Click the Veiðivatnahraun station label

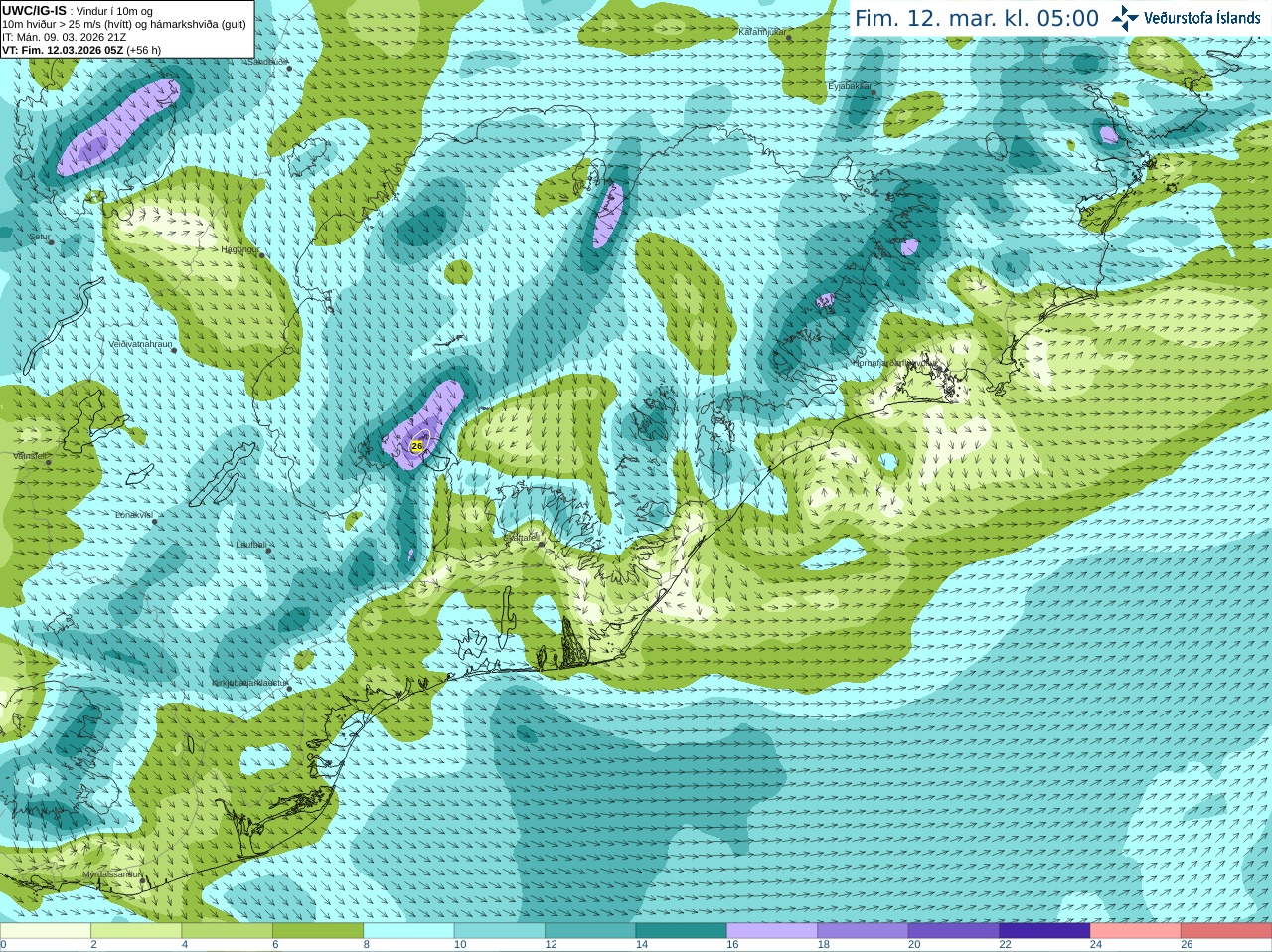pyautogui.click(x=140, y=344)
